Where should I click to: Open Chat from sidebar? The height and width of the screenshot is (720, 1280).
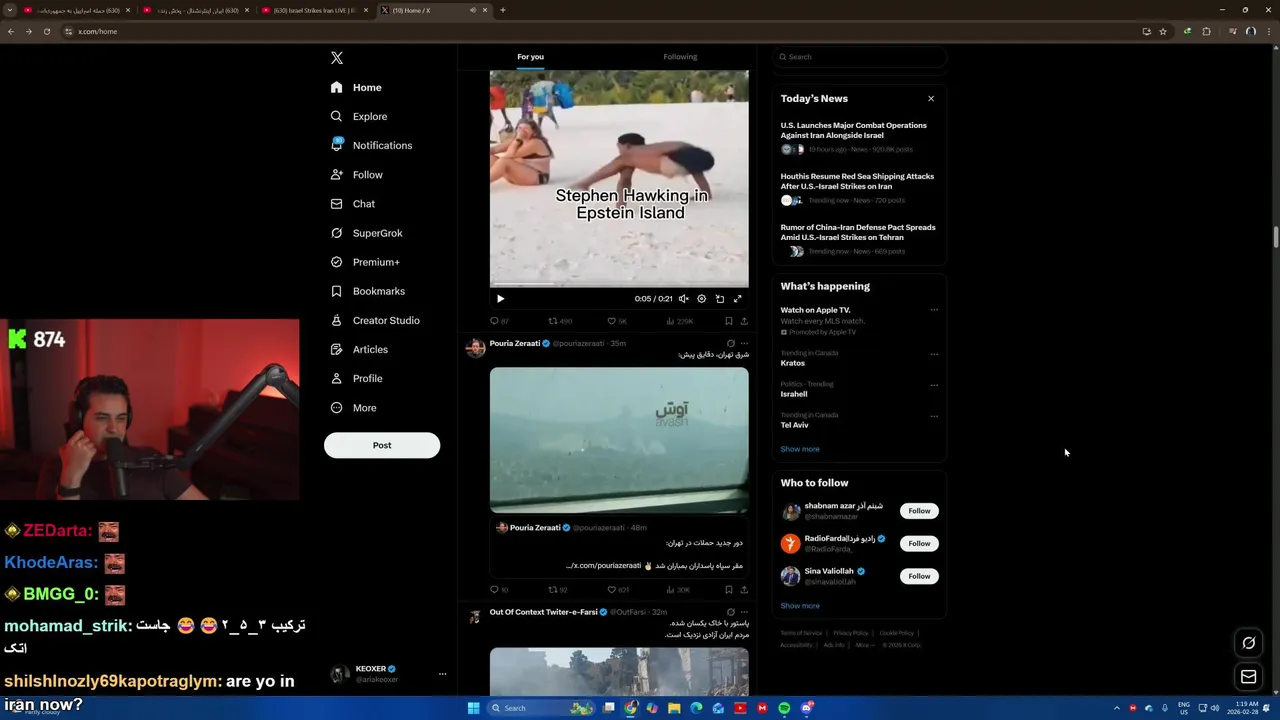pos(353,204)
